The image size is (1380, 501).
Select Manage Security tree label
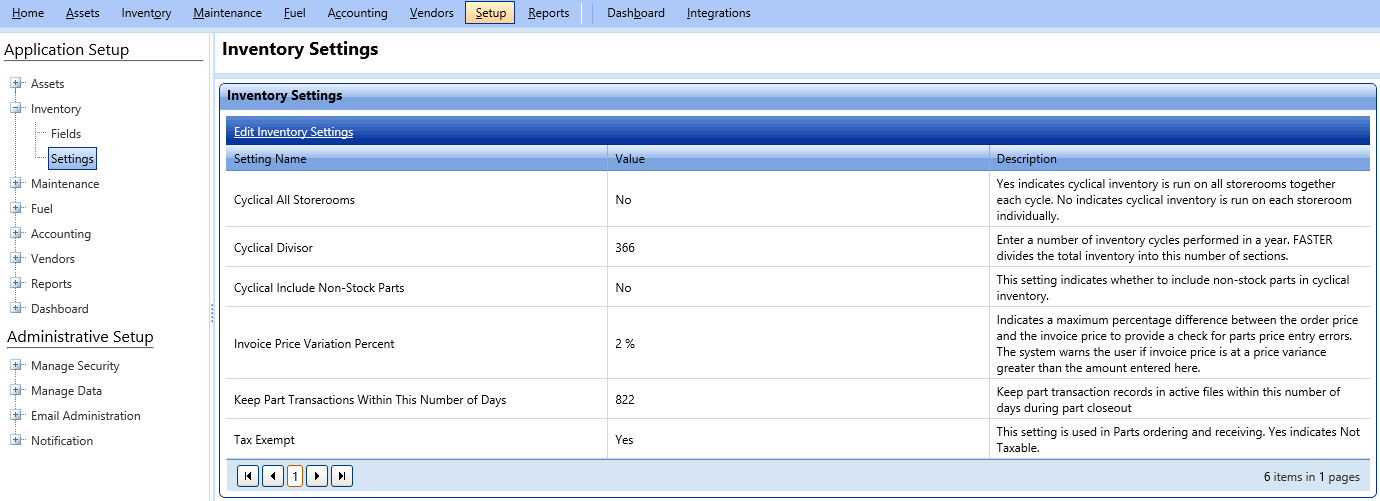click(x=75, y=366)
